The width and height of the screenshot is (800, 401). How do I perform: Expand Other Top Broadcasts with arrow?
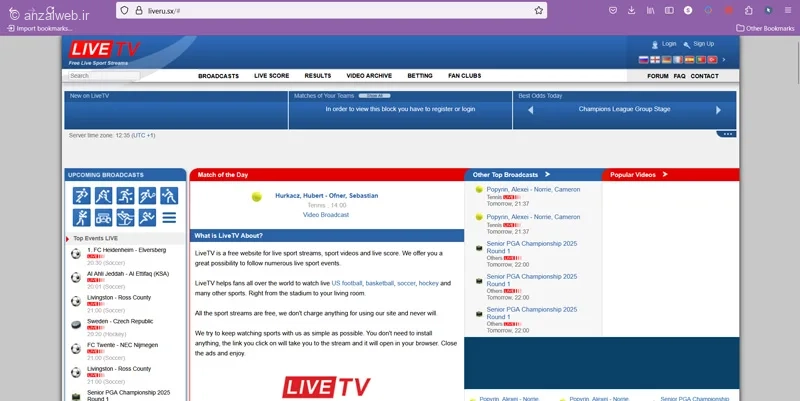point(547,174)
